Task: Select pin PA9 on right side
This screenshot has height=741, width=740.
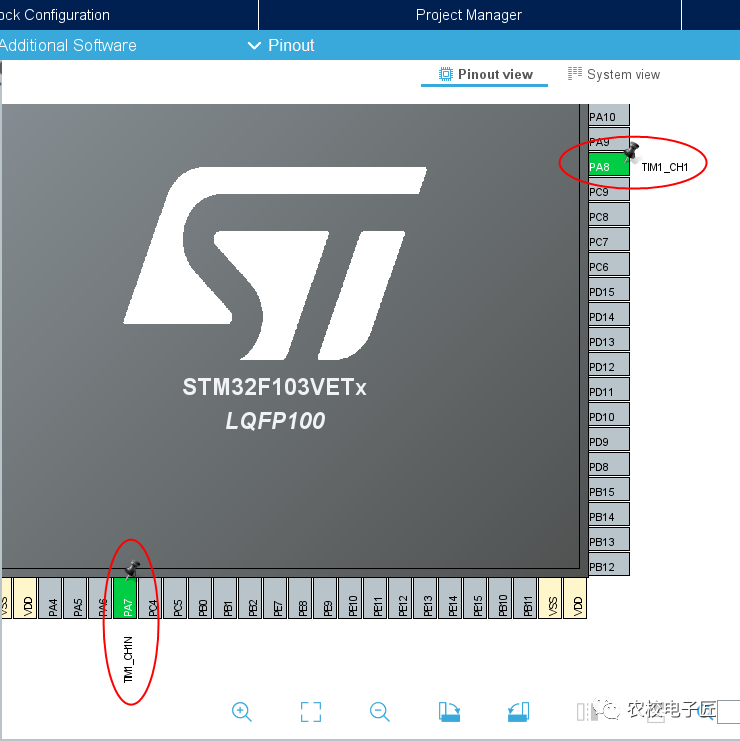Action: coord(609,139)
